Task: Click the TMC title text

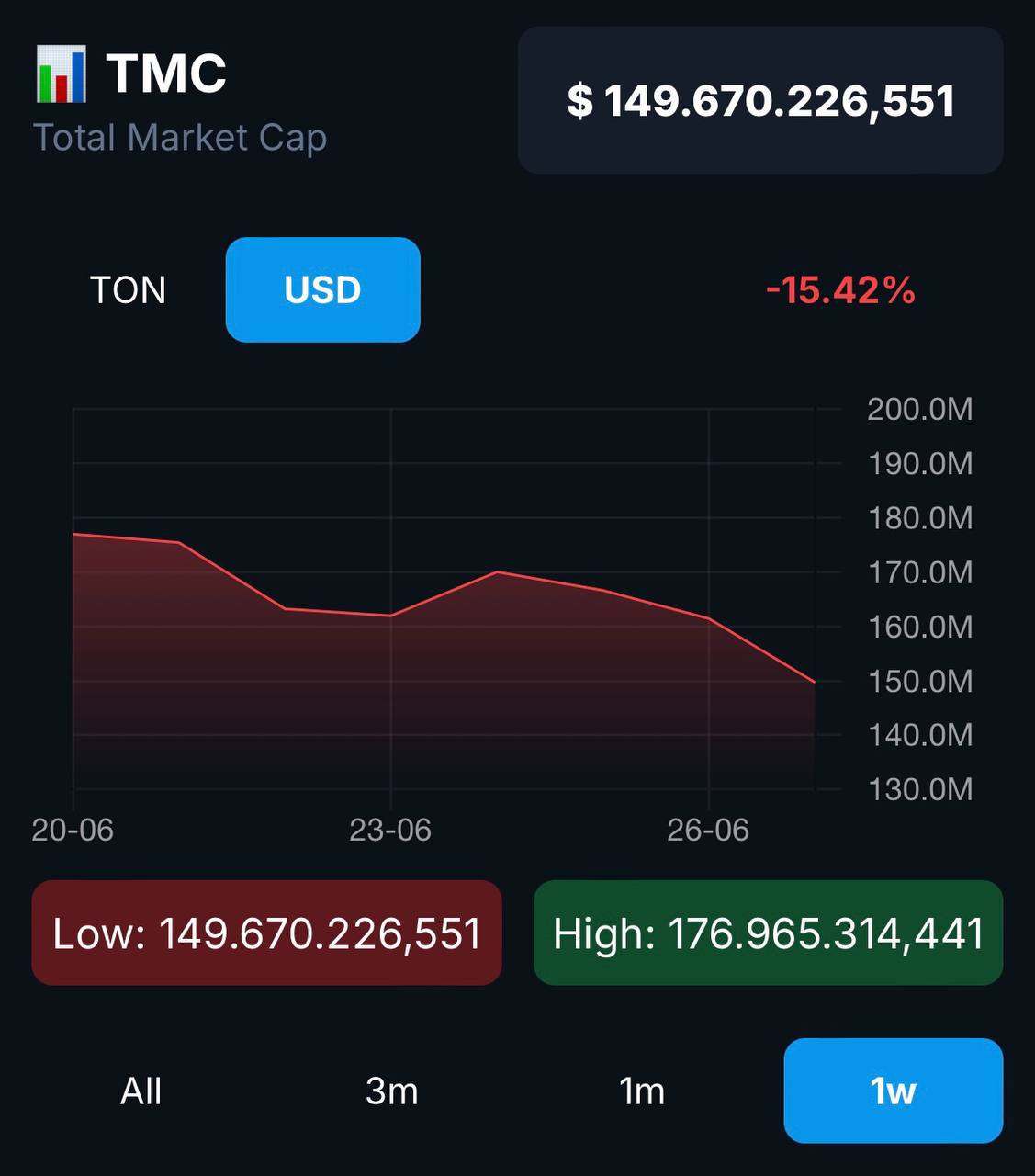Action: [166, 73]
